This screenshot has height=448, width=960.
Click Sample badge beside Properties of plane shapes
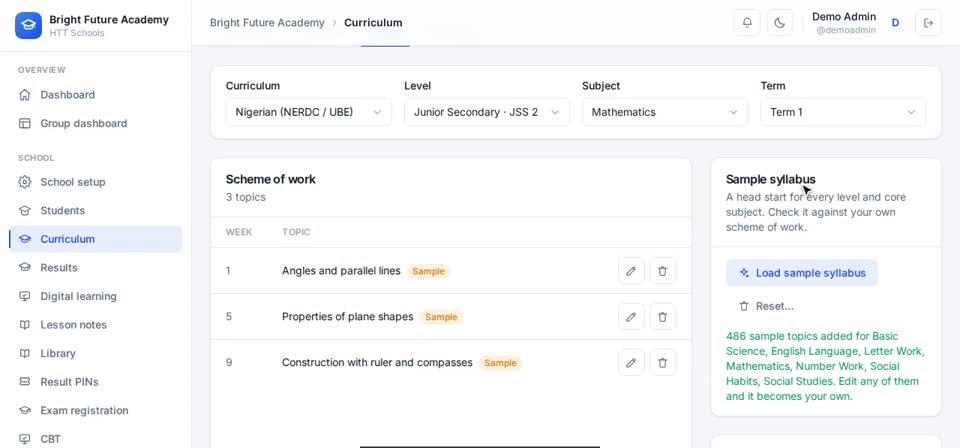(x=441, y=317)
